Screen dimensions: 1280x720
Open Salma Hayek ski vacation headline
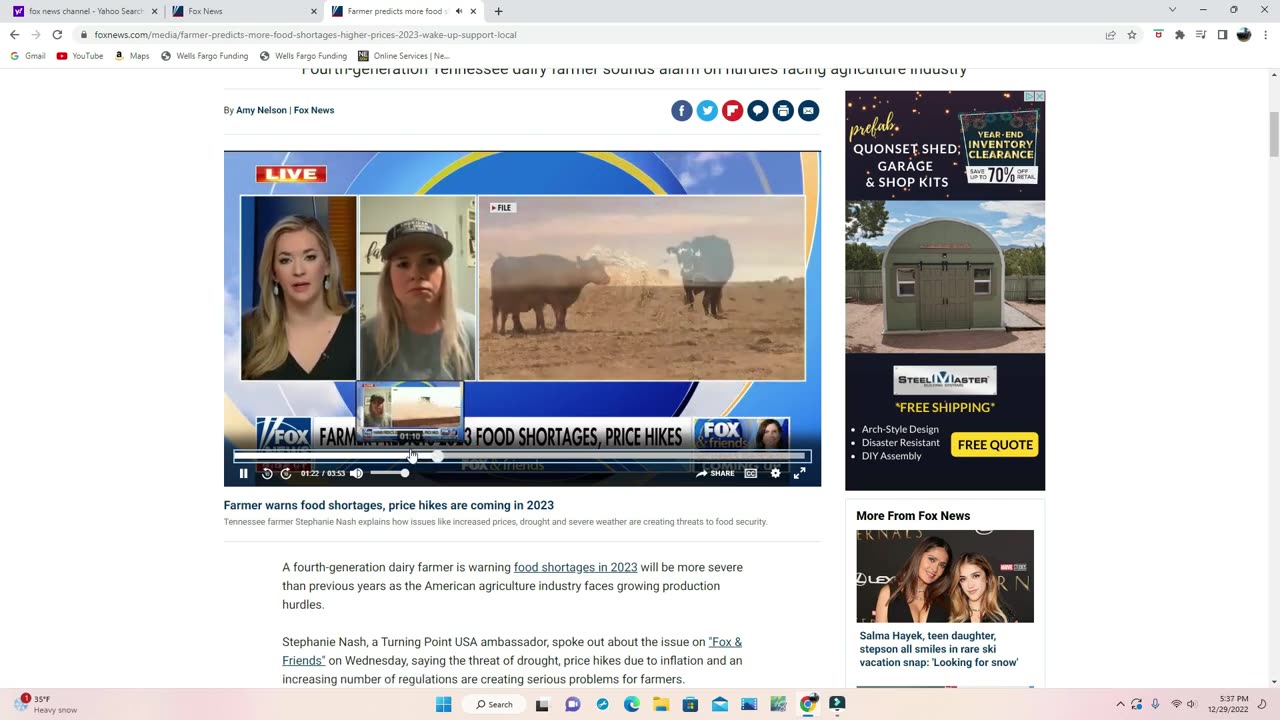click(939, 649)
